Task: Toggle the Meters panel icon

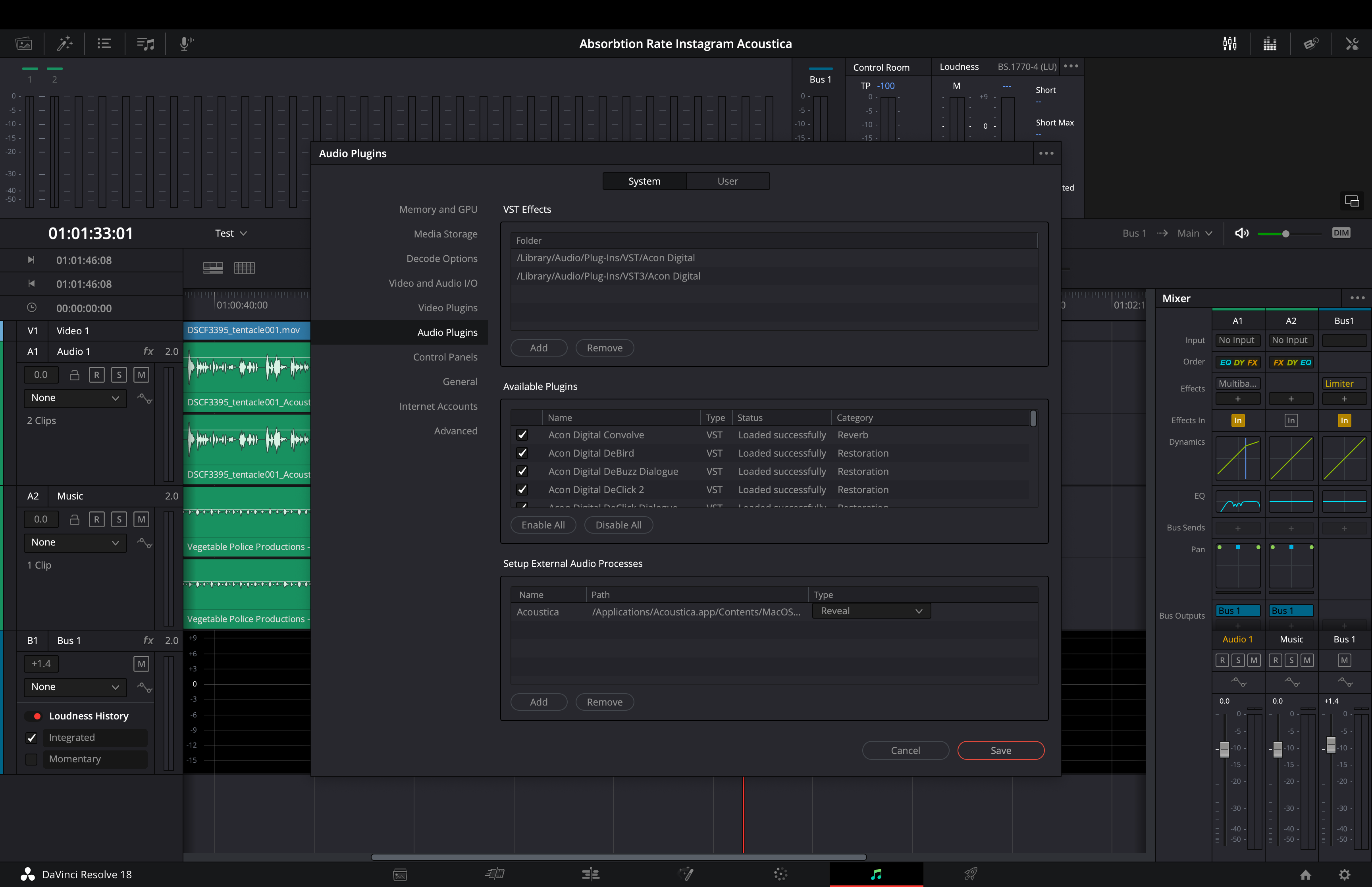Action: pos(1270,44)
